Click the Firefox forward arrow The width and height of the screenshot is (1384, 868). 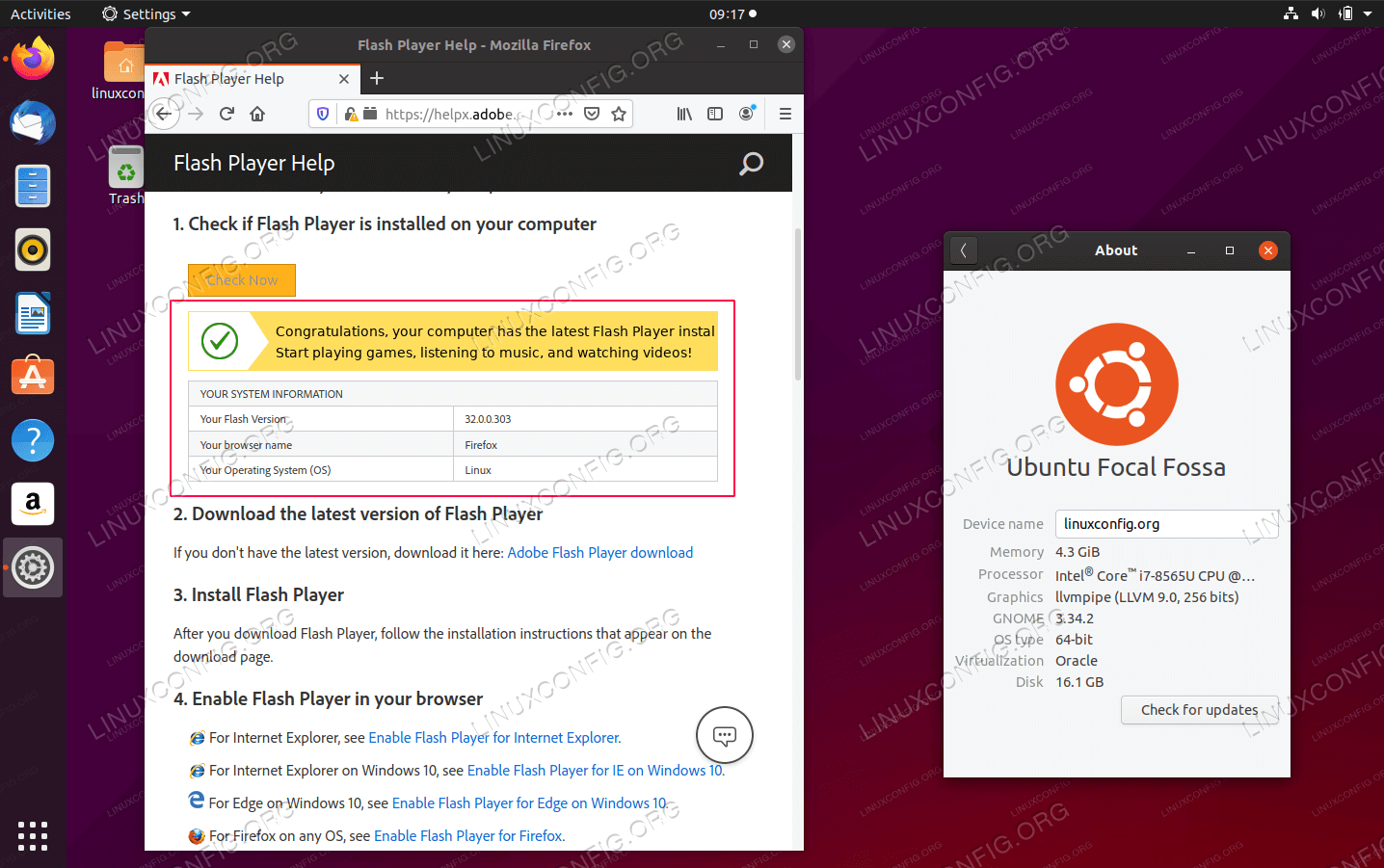point(196,114)
